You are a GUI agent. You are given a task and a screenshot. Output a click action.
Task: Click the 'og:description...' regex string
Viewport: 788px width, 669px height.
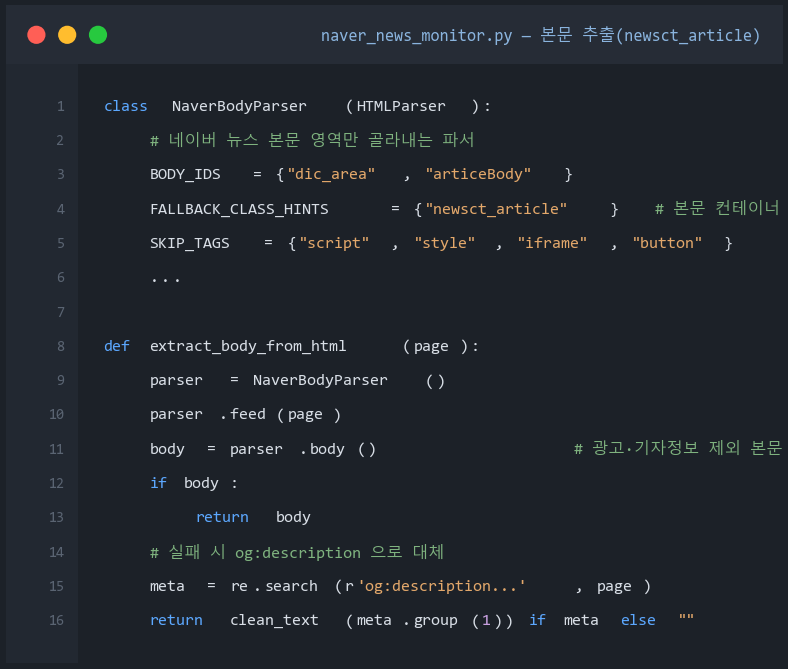pyautogui.click(x=442, y=586)
